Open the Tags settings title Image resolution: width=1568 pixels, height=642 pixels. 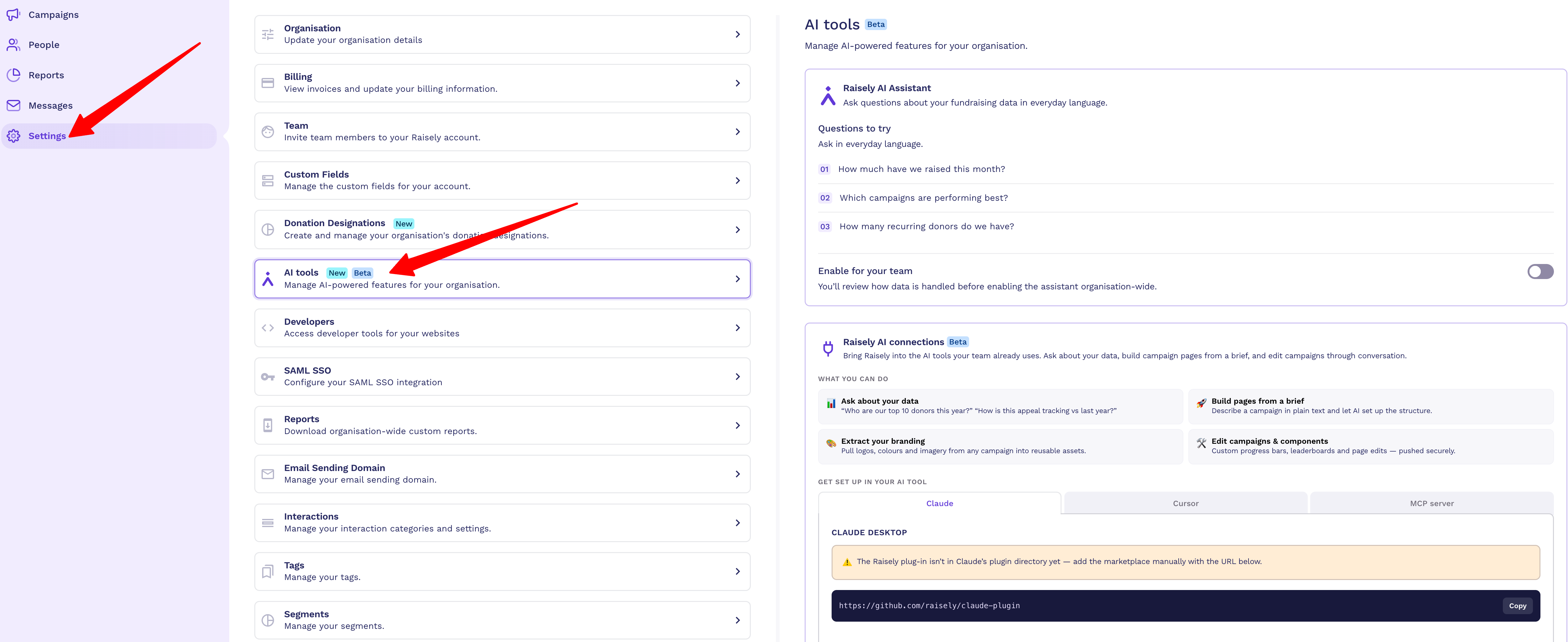point(294,565)
